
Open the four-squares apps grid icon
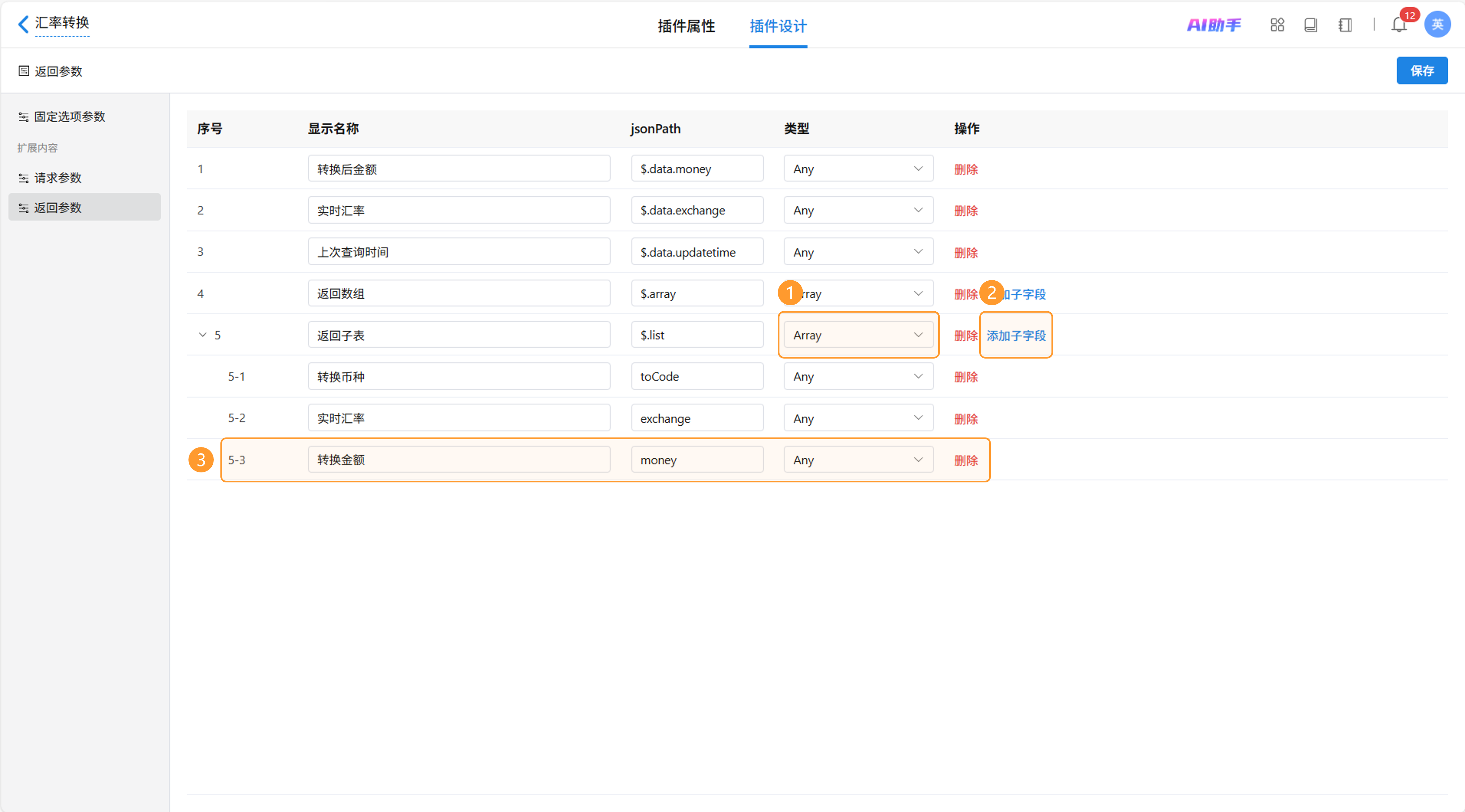click(1277, 25)
